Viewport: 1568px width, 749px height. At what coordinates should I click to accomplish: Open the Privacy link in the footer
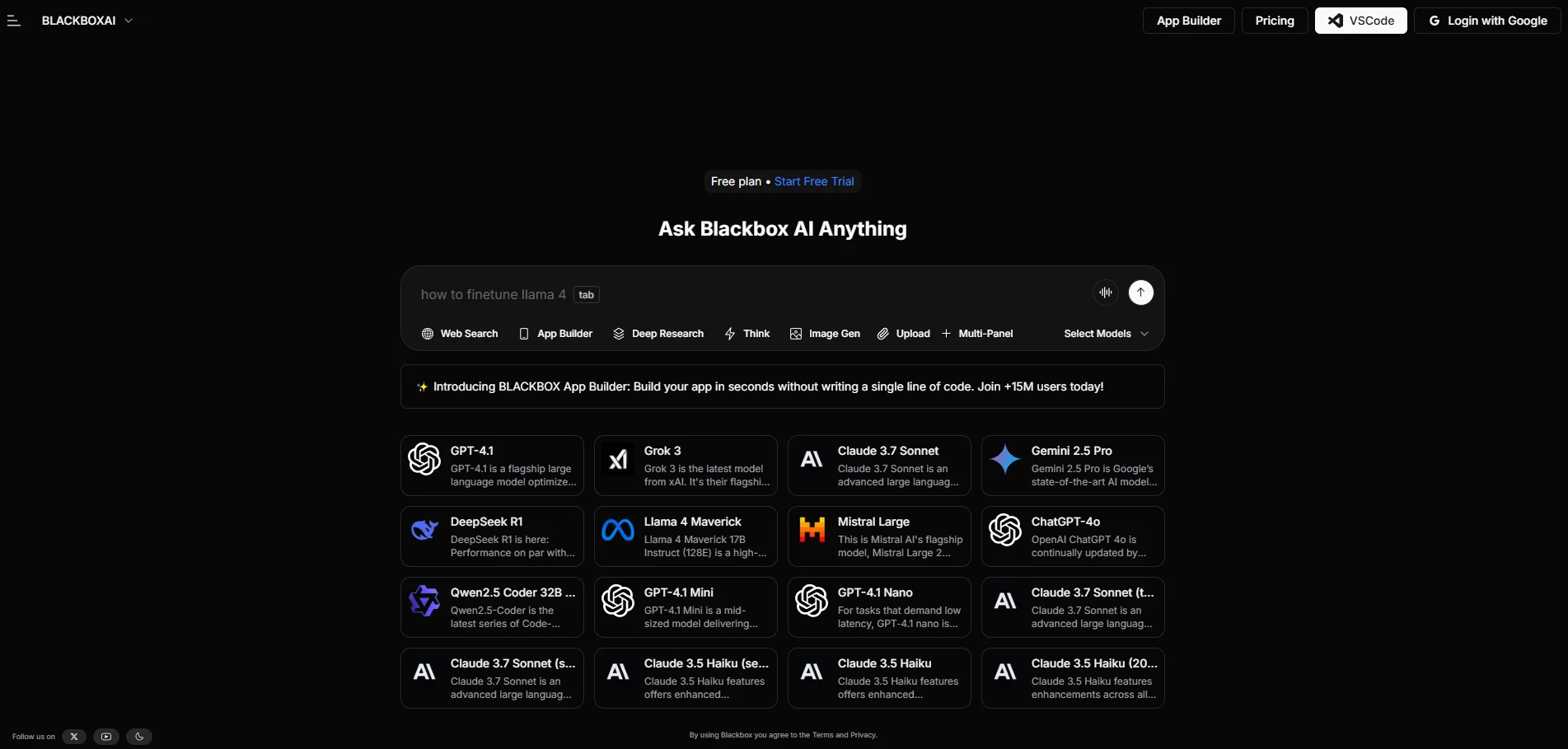point(863,735)
